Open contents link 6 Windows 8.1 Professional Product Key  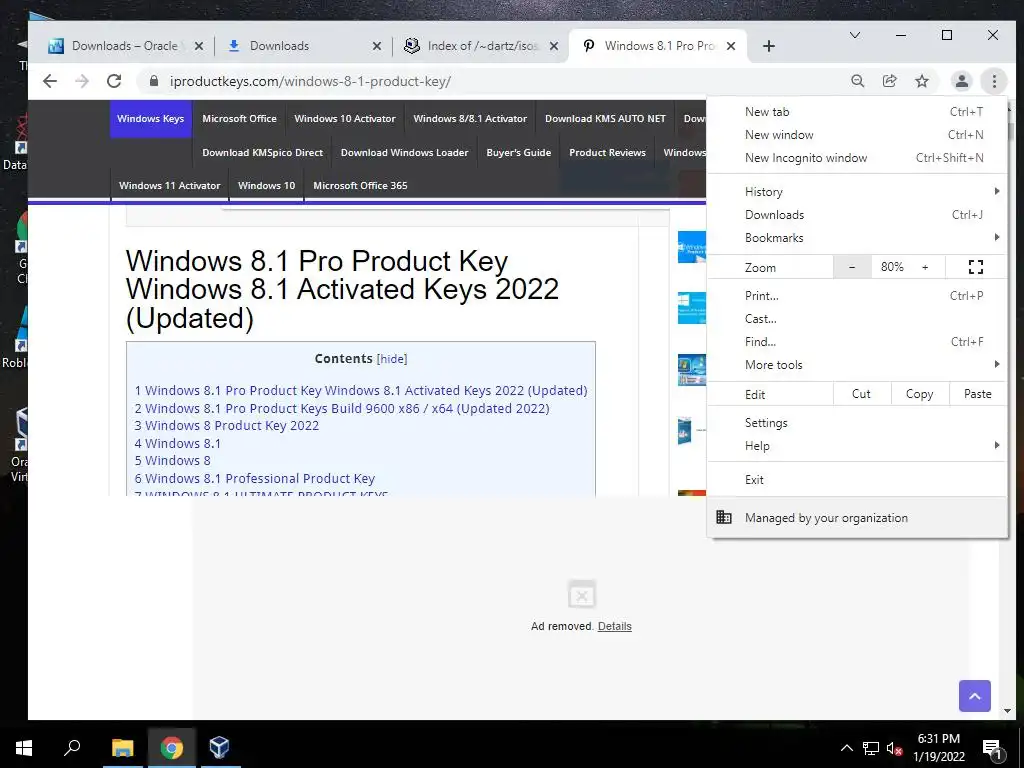pyautogui.click(x=255, y=478)
